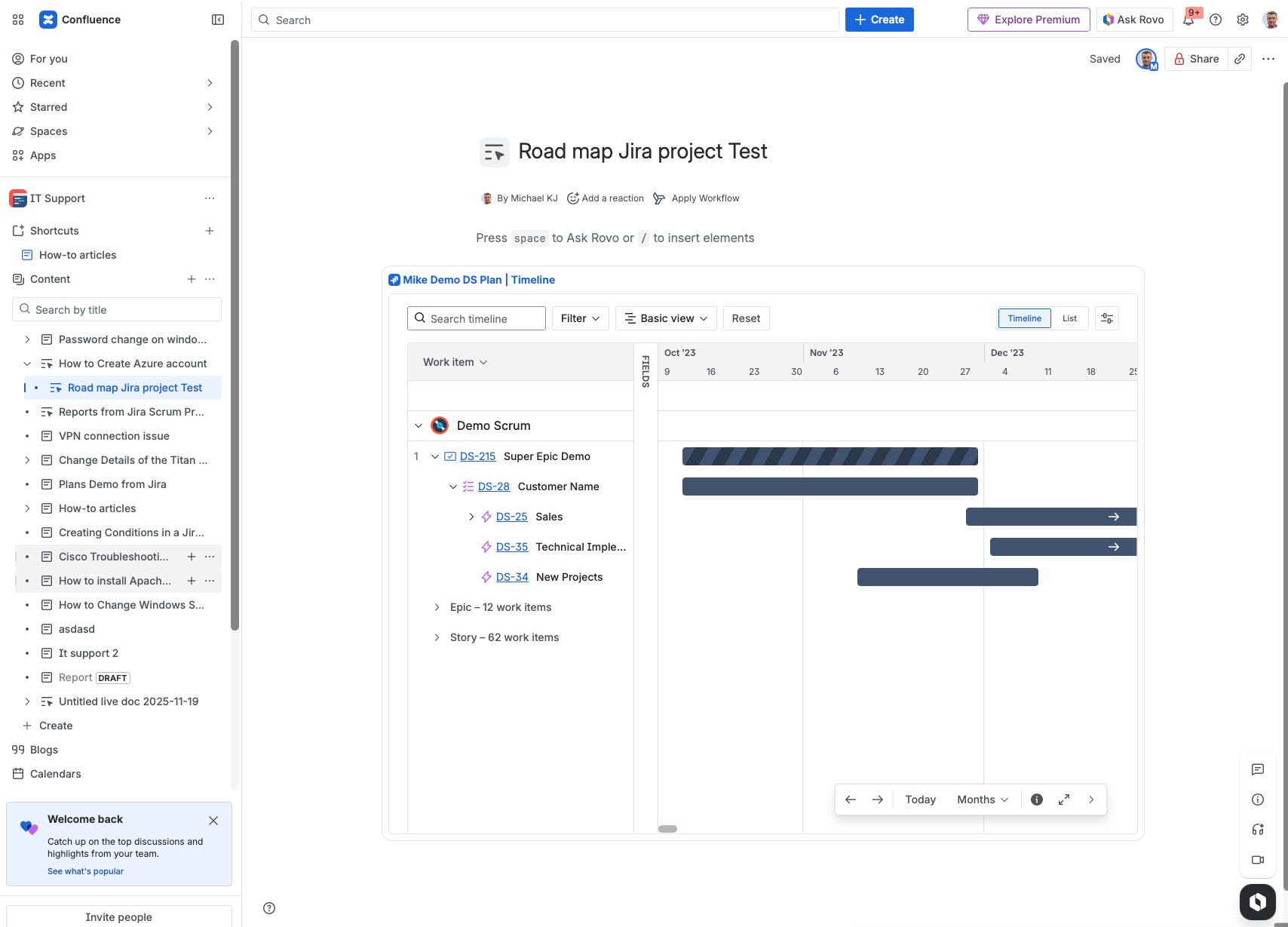The width and height of the screenshot is (1288, 927).
Task: Open the Months timescale dropdown
Action: pos(982,800)
